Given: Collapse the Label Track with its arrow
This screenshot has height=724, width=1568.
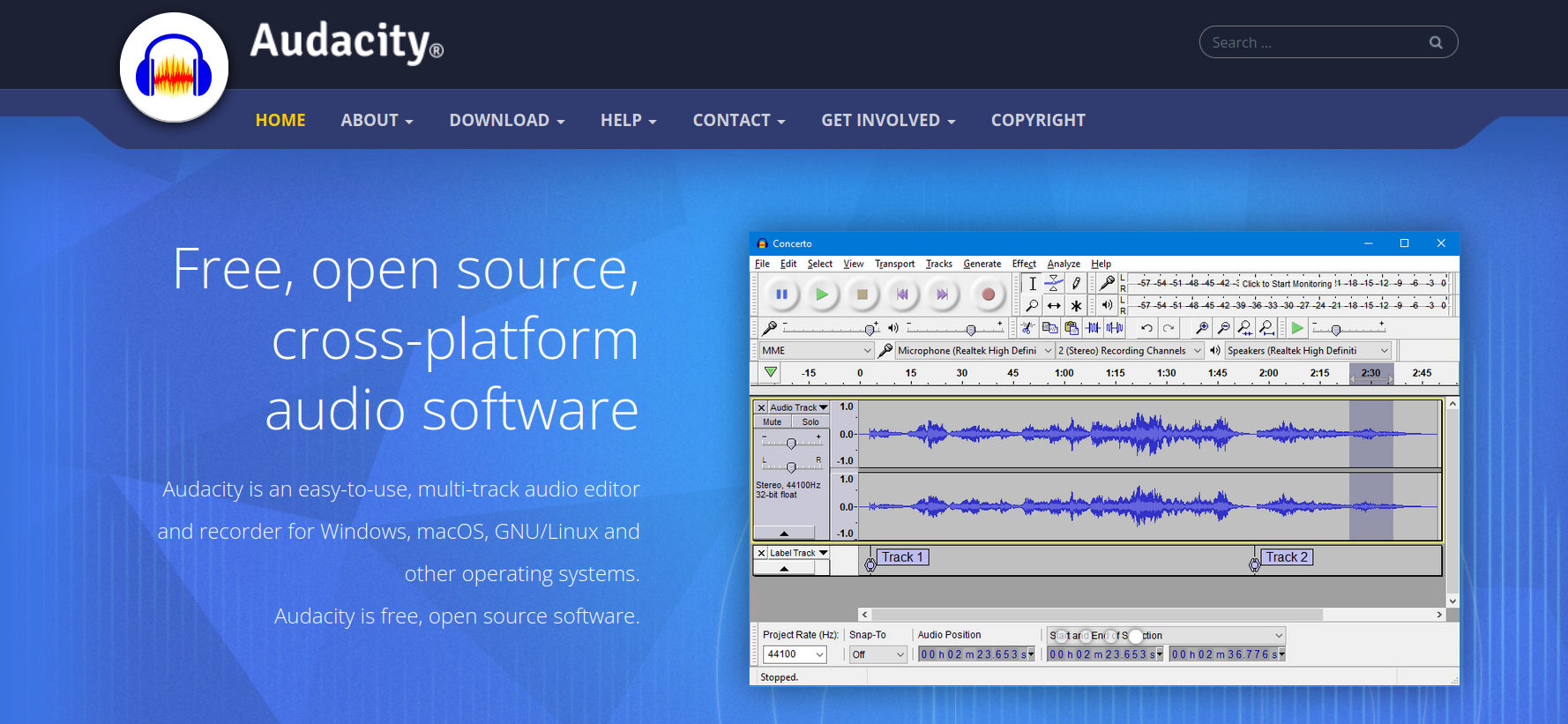Looking at the screenshot, I should coord(784,569).
